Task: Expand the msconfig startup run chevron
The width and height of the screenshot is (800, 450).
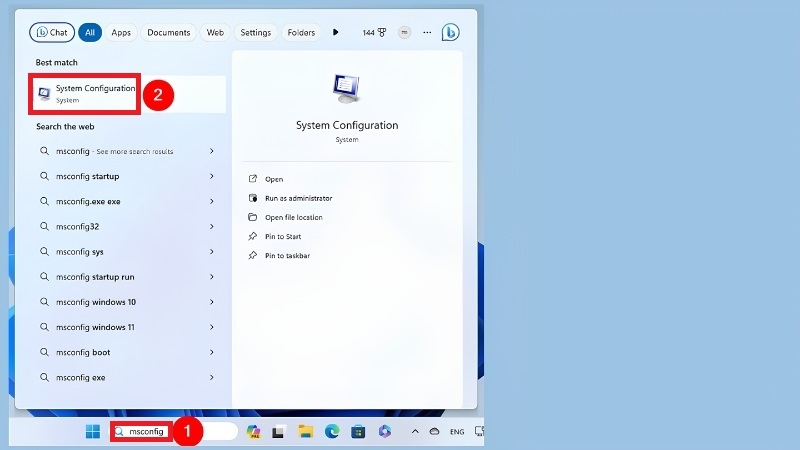Action: click(211, 277)
